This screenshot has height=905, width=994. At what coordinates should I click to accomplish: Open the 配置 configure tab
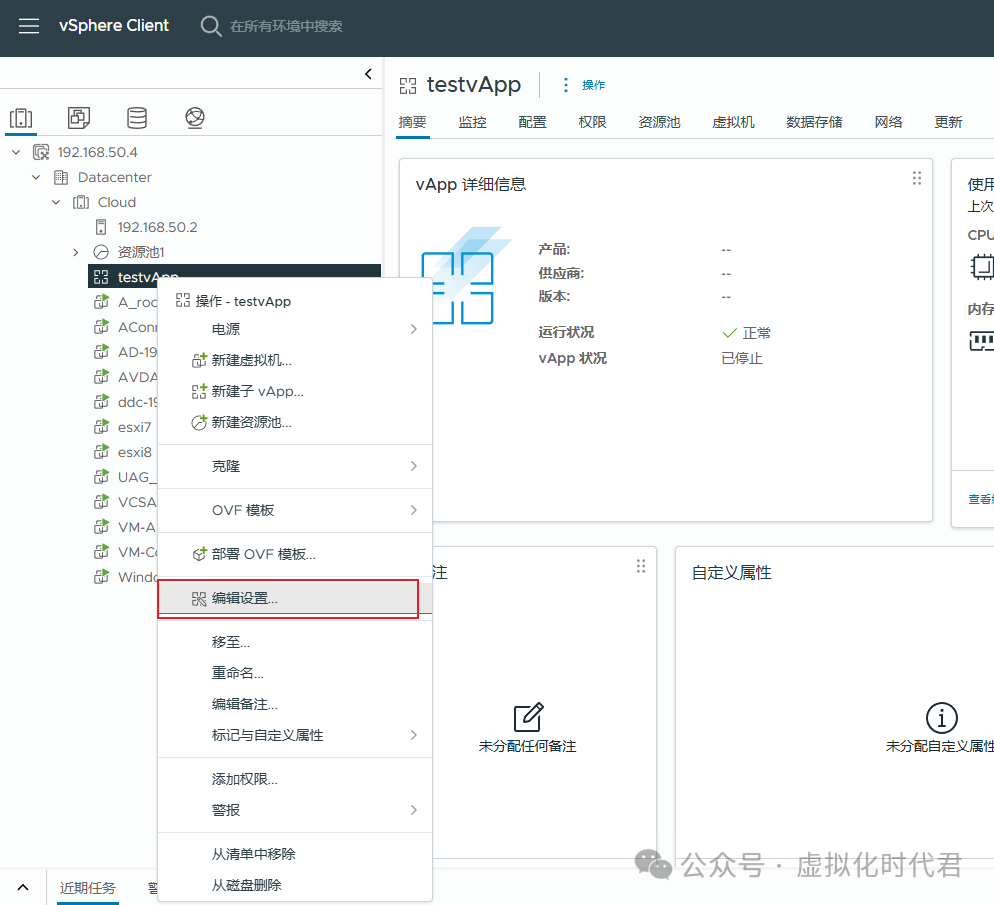tap(532, 122)
